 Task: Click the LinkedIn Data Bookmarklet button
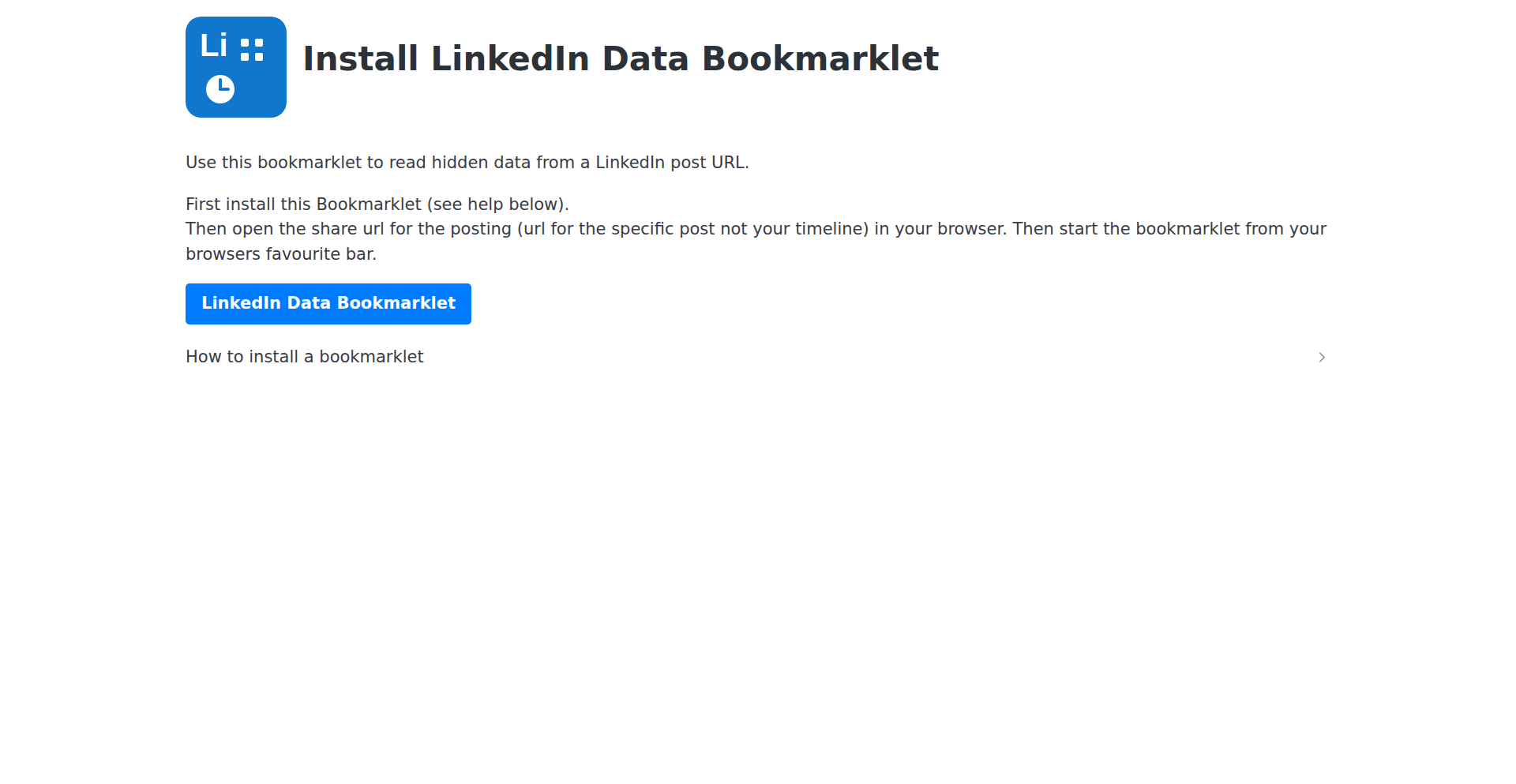click(x=328, y=303)
